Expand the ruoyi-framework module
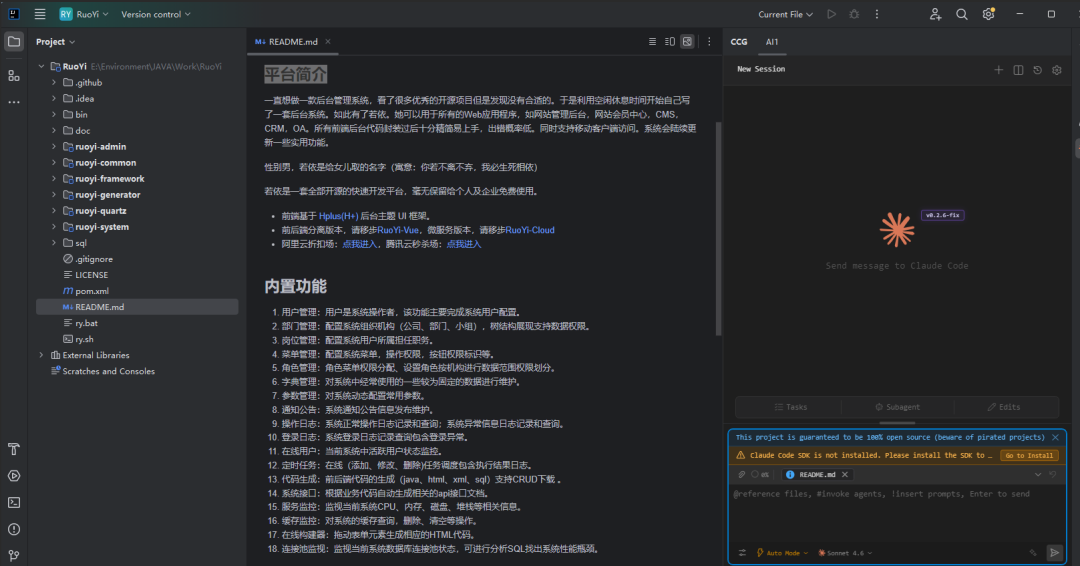This screenshot has width=1080, height=566. coord(54,178)
